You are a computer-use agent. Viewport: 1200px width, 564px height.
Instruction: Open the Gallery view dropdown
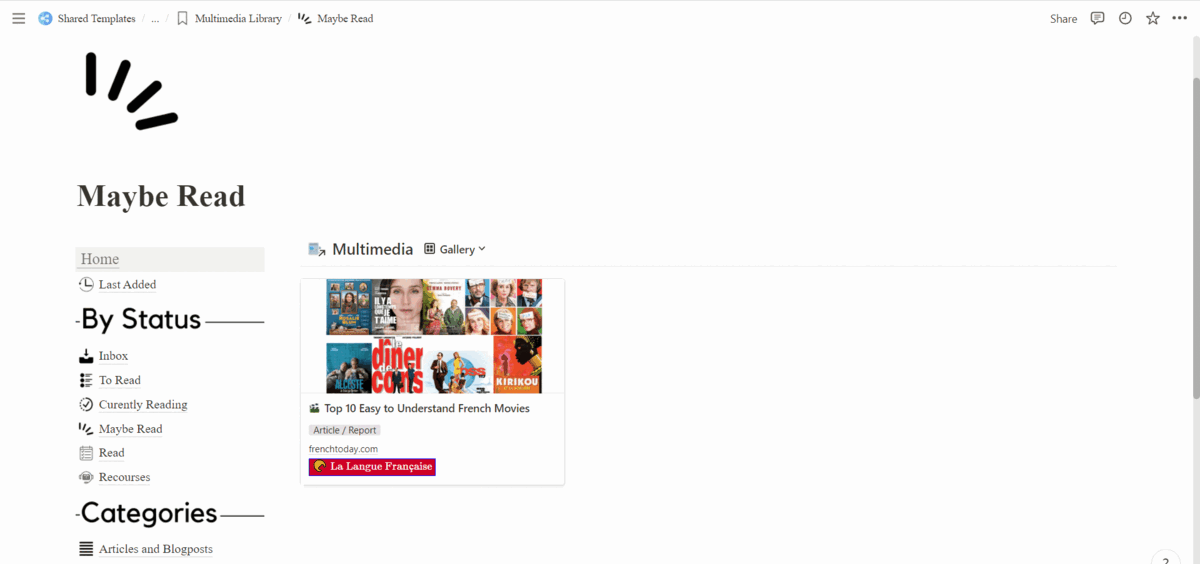coord(455,249)
